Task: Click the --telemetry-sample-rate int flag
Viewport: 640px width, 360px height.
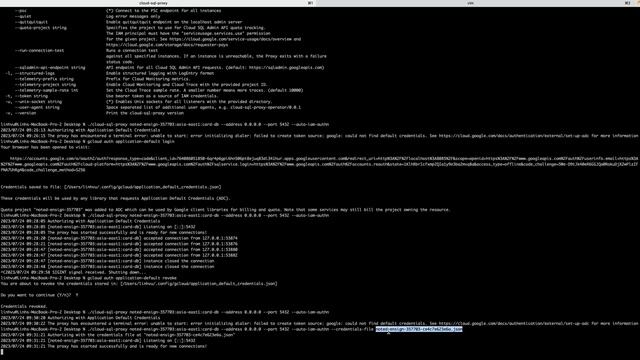Action: point(47,91)
